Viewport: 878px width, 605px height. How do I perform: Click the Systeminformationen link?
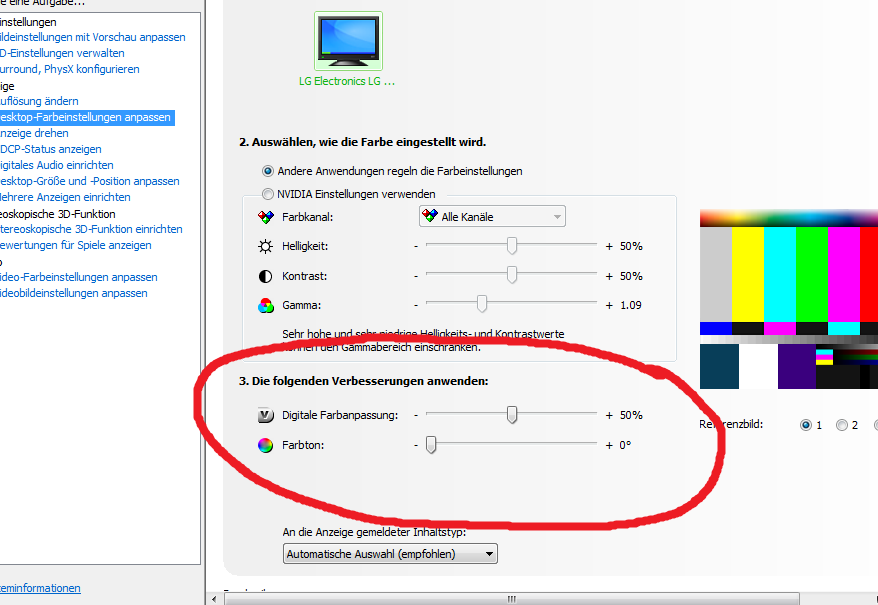40,588
